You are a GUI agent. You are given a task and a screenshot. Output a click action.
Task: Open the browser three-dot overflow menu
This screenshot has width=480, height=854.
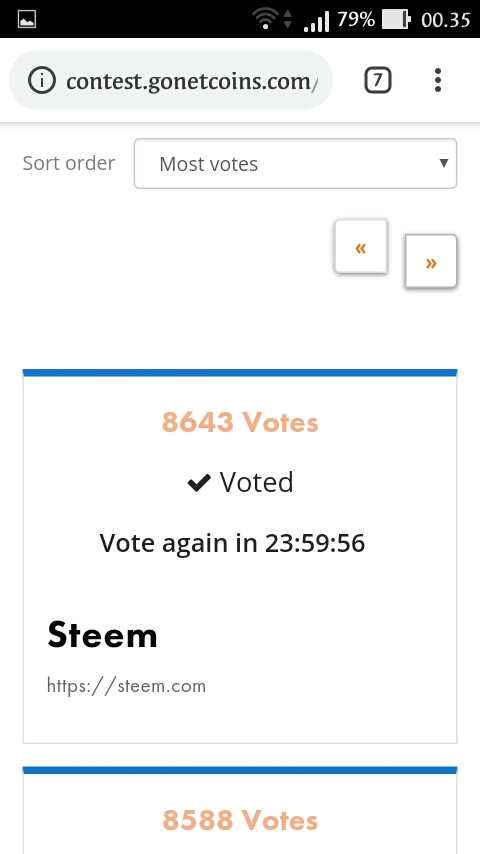438,81
